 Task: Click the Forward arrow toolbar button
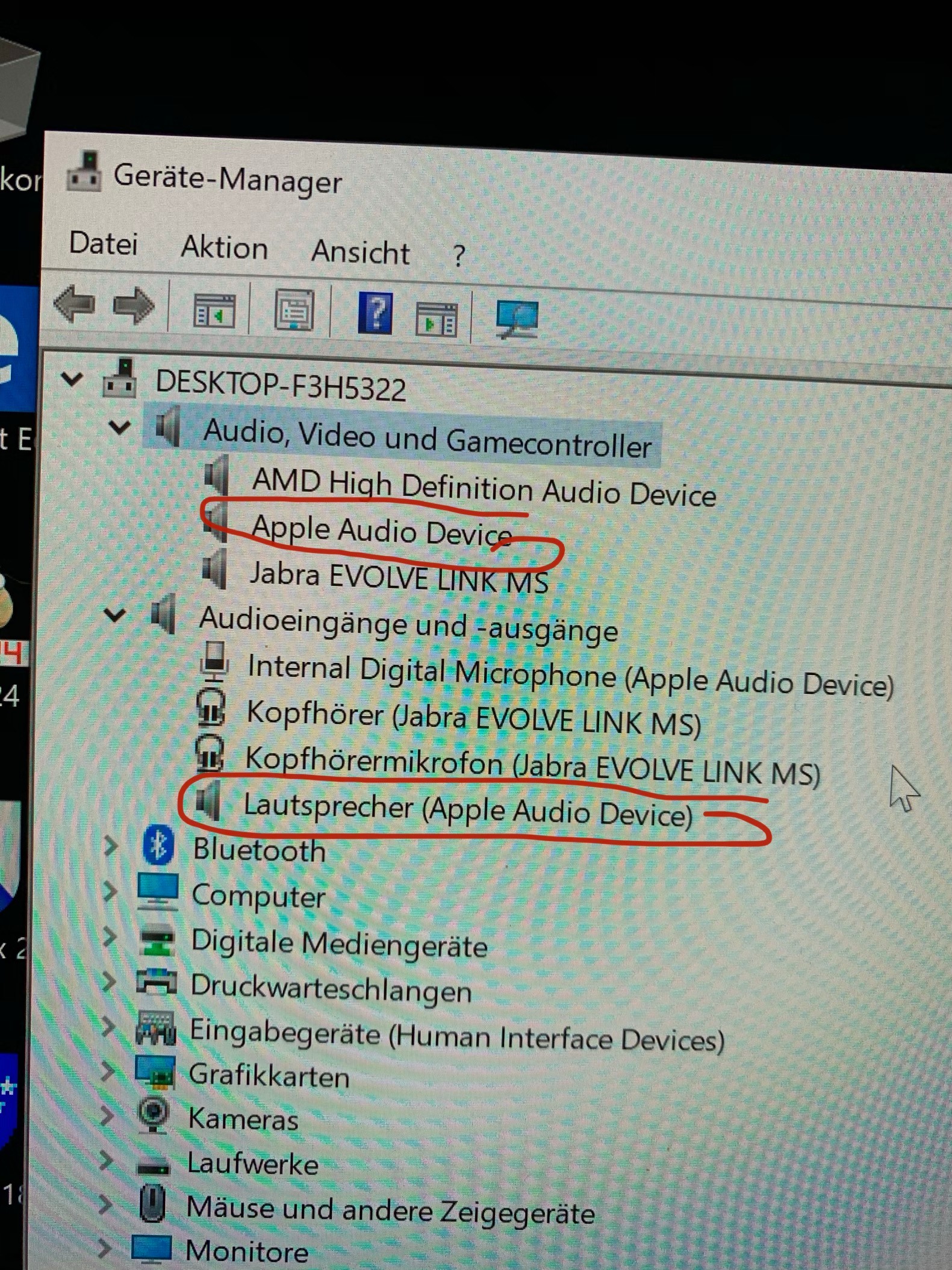coord(134,306)
